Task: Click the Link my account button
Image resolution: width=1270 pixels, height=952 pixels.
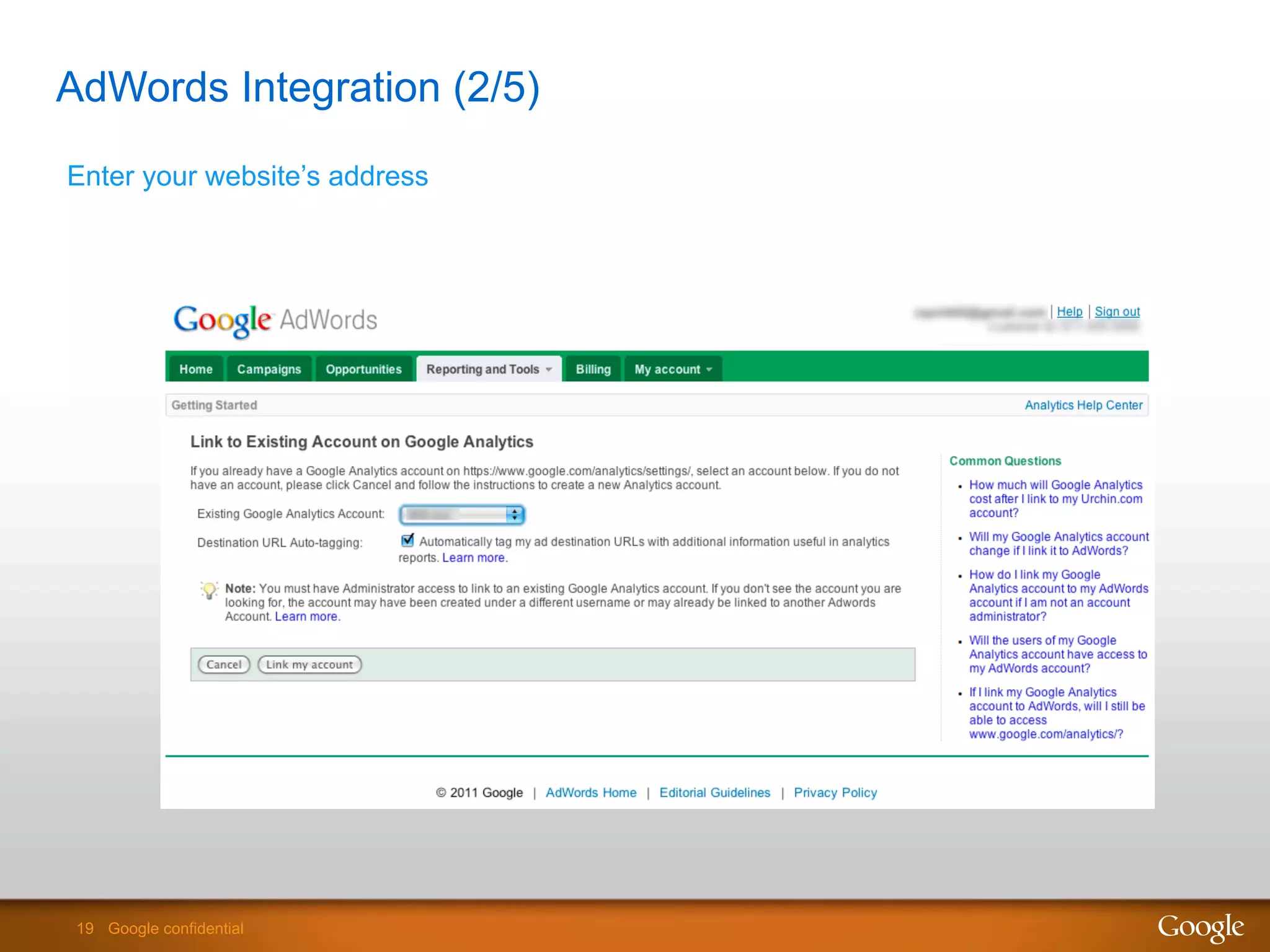Action: pos(309,664)
